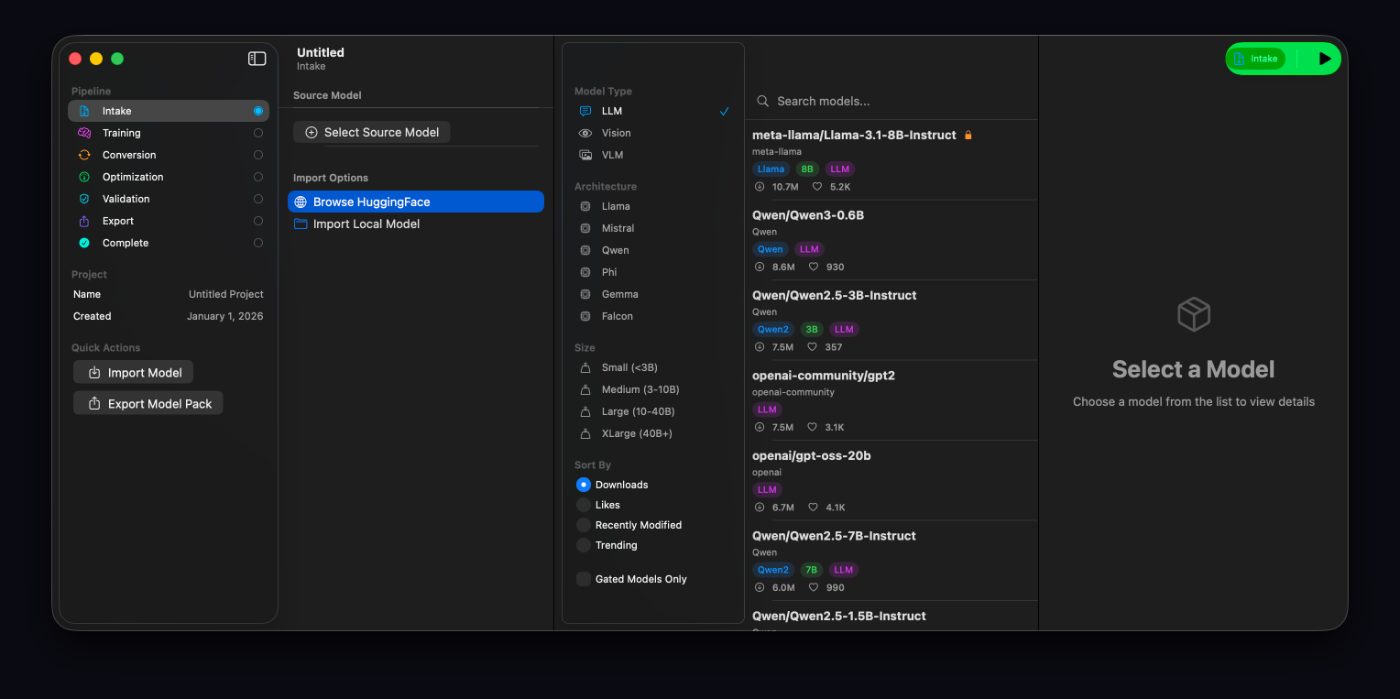
Task: Click the Import Model quick action
Action: click(133, 372)
